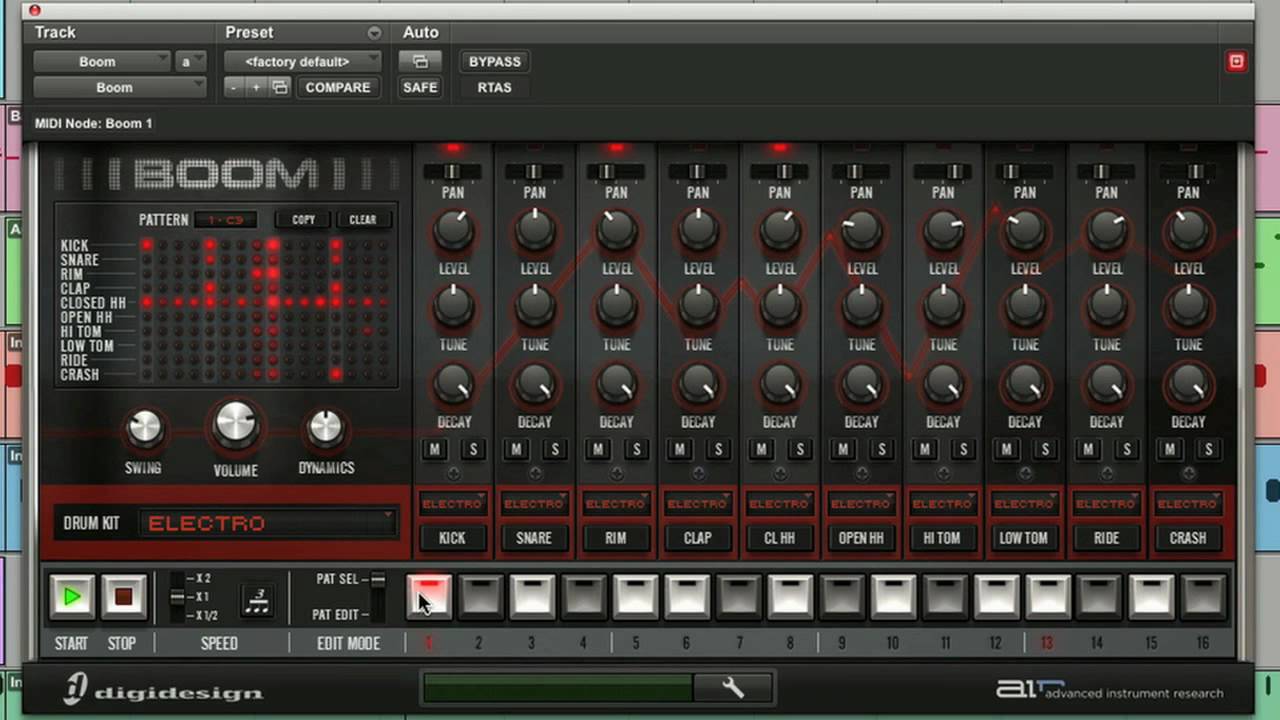1280x720 pixels.
Task: Click the green Start play button
Action: pyautogui.click(x=71, y=597)
